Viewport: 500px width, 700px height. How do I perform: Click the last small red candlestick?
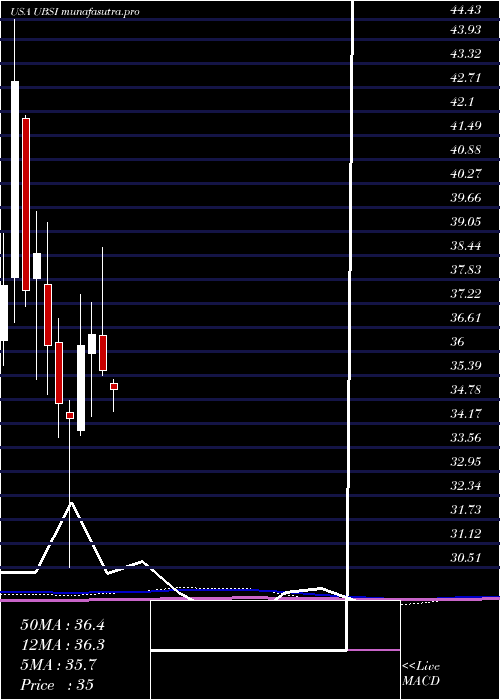(x=114, y=387)
